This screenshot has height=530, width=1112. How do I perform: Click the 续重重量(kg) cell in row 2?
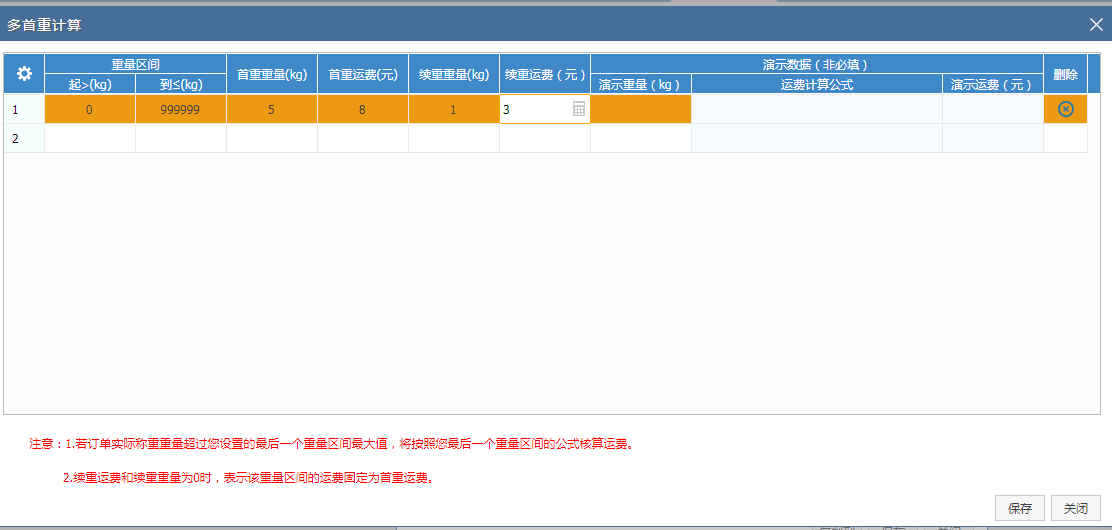454,138
